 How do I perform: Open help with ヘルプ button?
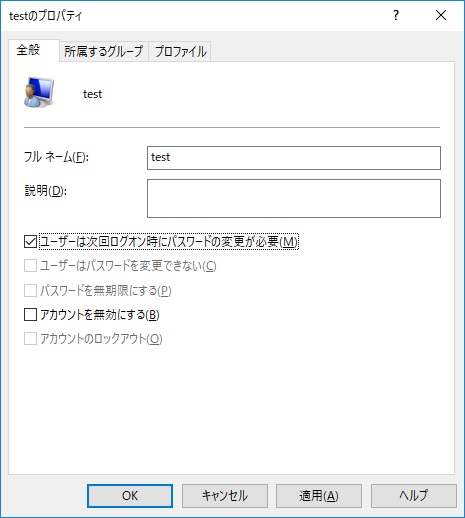tap(414, 496)
